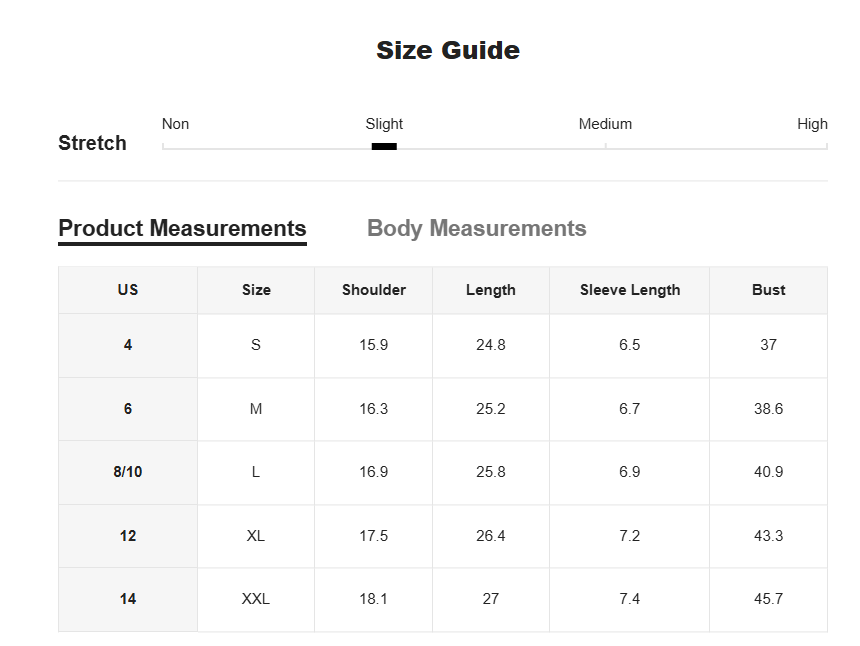Click the black Slight stretch indicator
This screenshot has height=646, width=860.
coord(384,146)
